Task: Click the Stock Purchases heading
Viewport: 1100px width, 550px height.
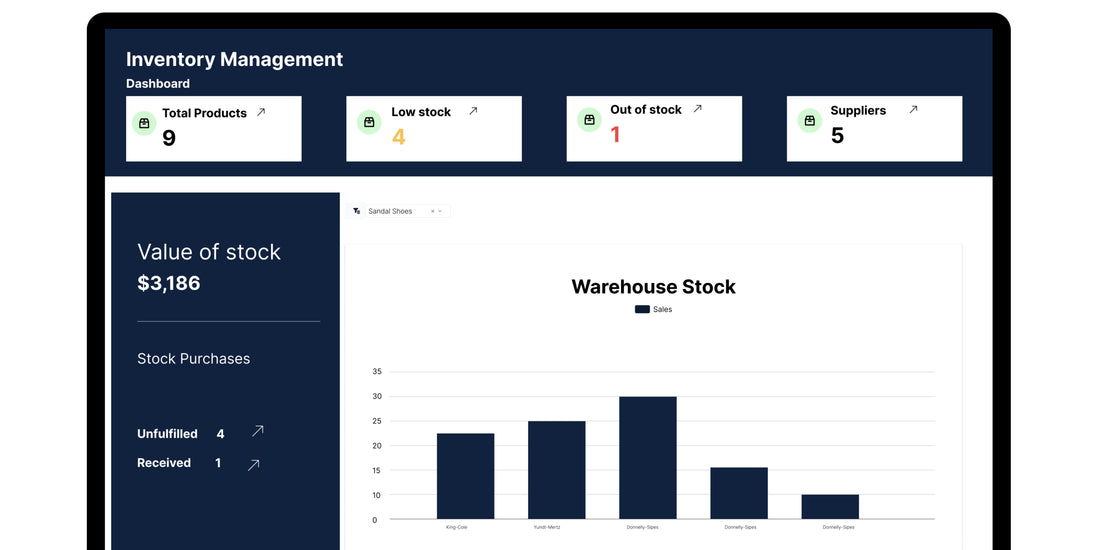Action: (x=193, y=359)
